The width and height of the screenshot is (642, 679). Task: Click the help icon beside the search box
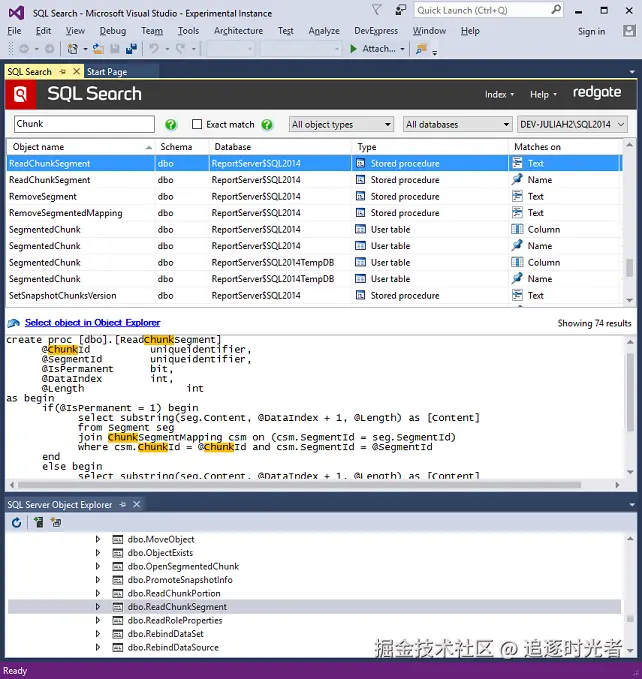(x=171, y=125)
